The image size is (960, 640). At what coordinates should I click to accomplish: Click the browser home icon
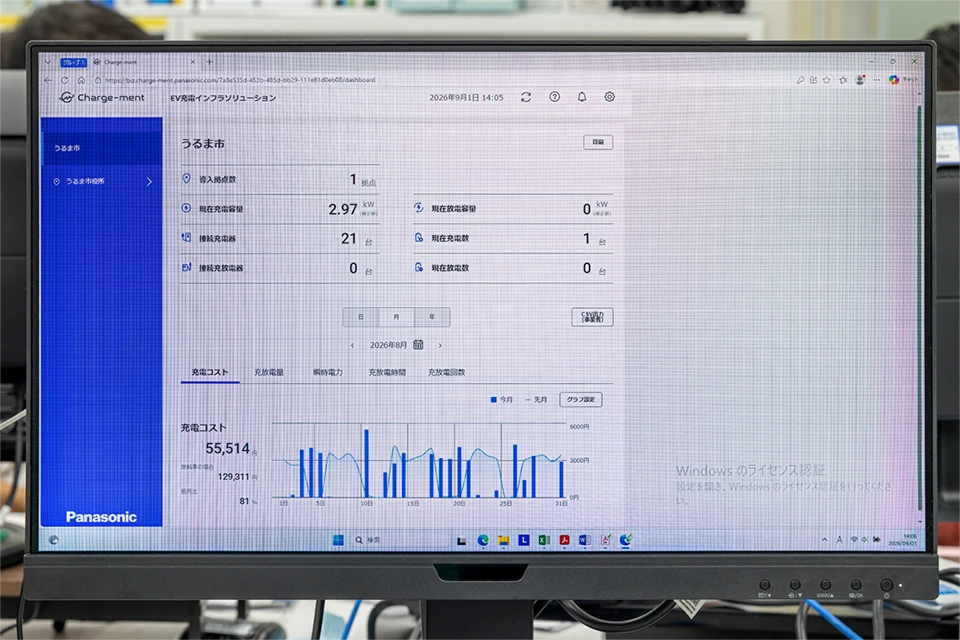pos(81,80)
